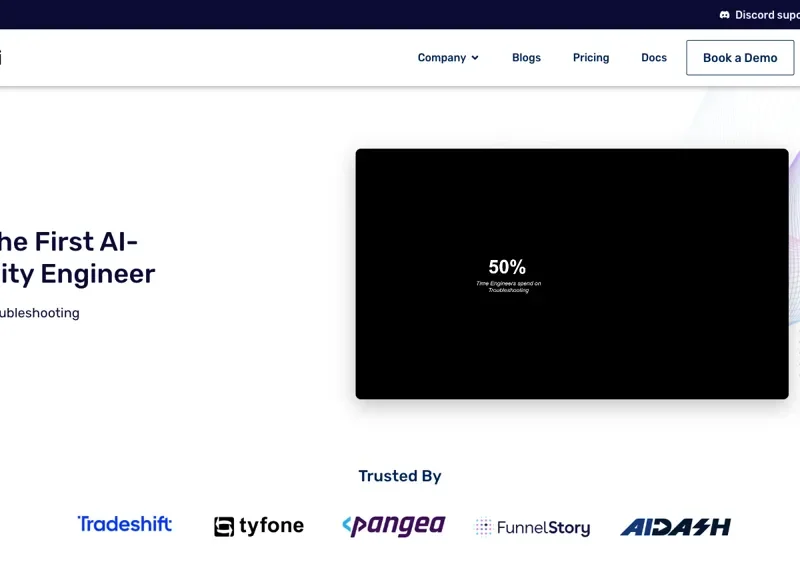Go to the Blogs page
This screenshot has width=800, height=576.
tap(526, 58)
